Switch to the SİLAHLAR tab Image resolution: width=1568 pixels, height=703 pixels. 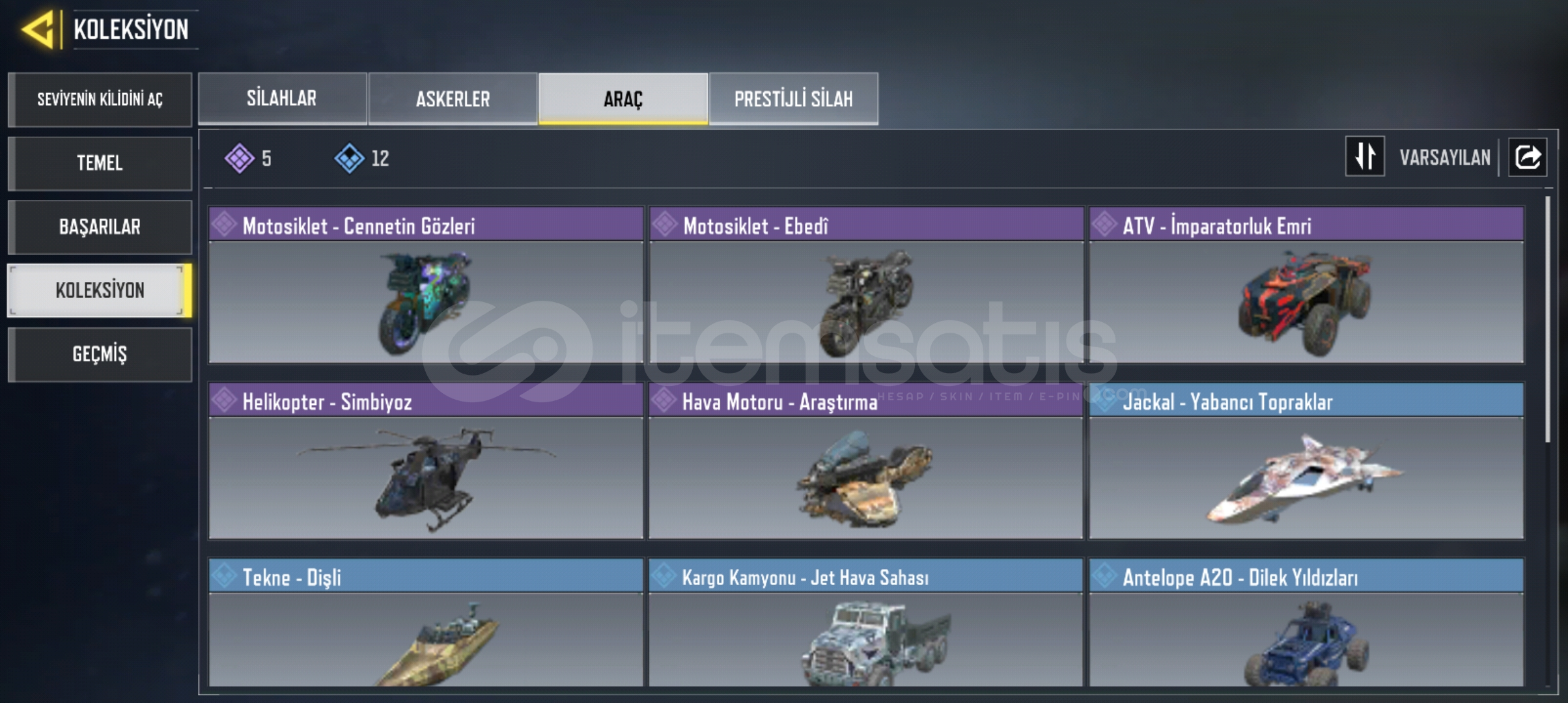tap(282, 98)
